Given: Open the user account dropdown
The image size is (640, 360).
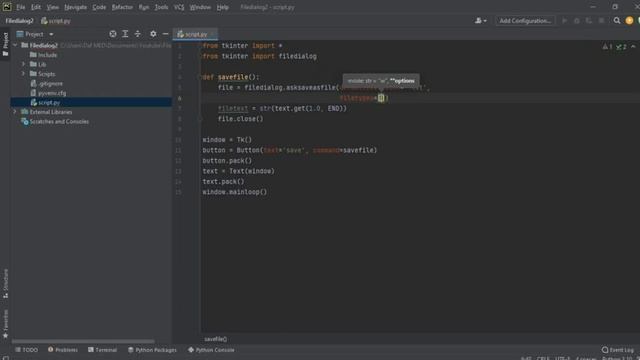Looking at the screenshot, I should tap(480, 20).
